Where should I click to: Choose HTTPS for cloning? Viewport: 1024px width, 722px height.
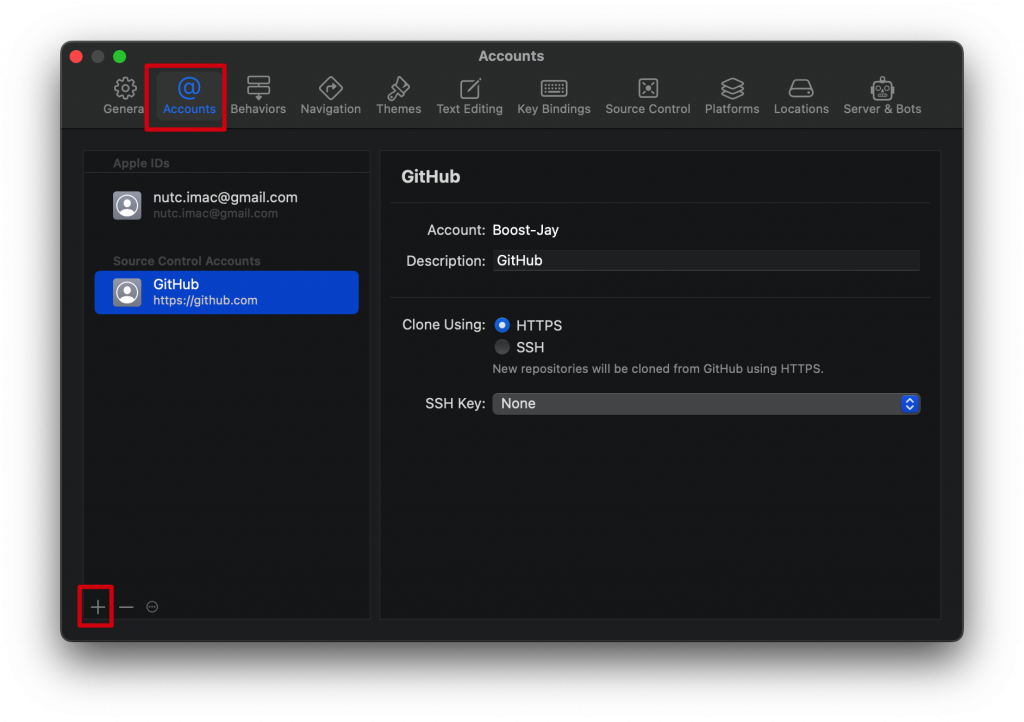(502, 325)
